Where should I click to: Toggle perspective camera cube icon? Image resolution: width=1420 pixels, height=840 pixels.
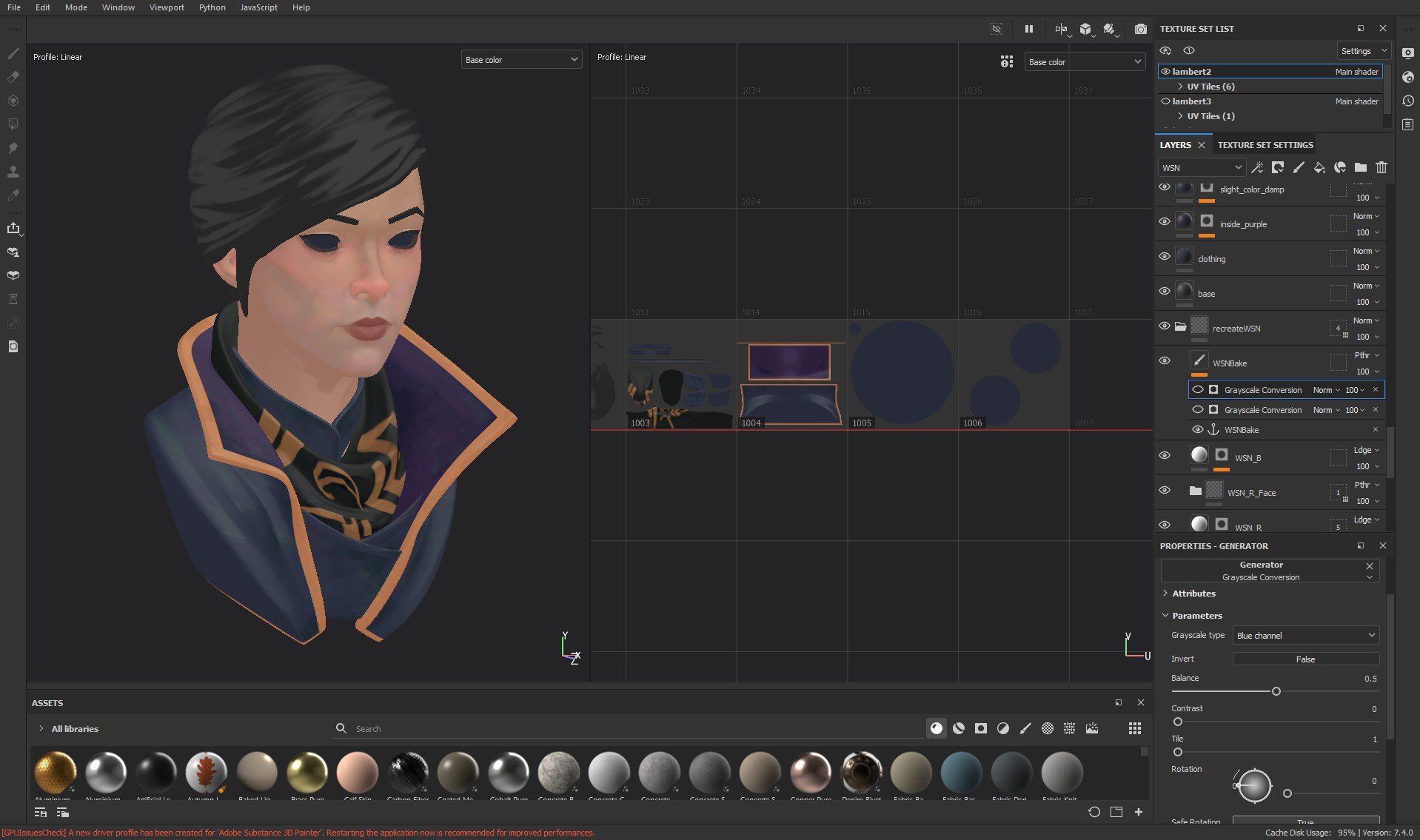click(1085, 29)
